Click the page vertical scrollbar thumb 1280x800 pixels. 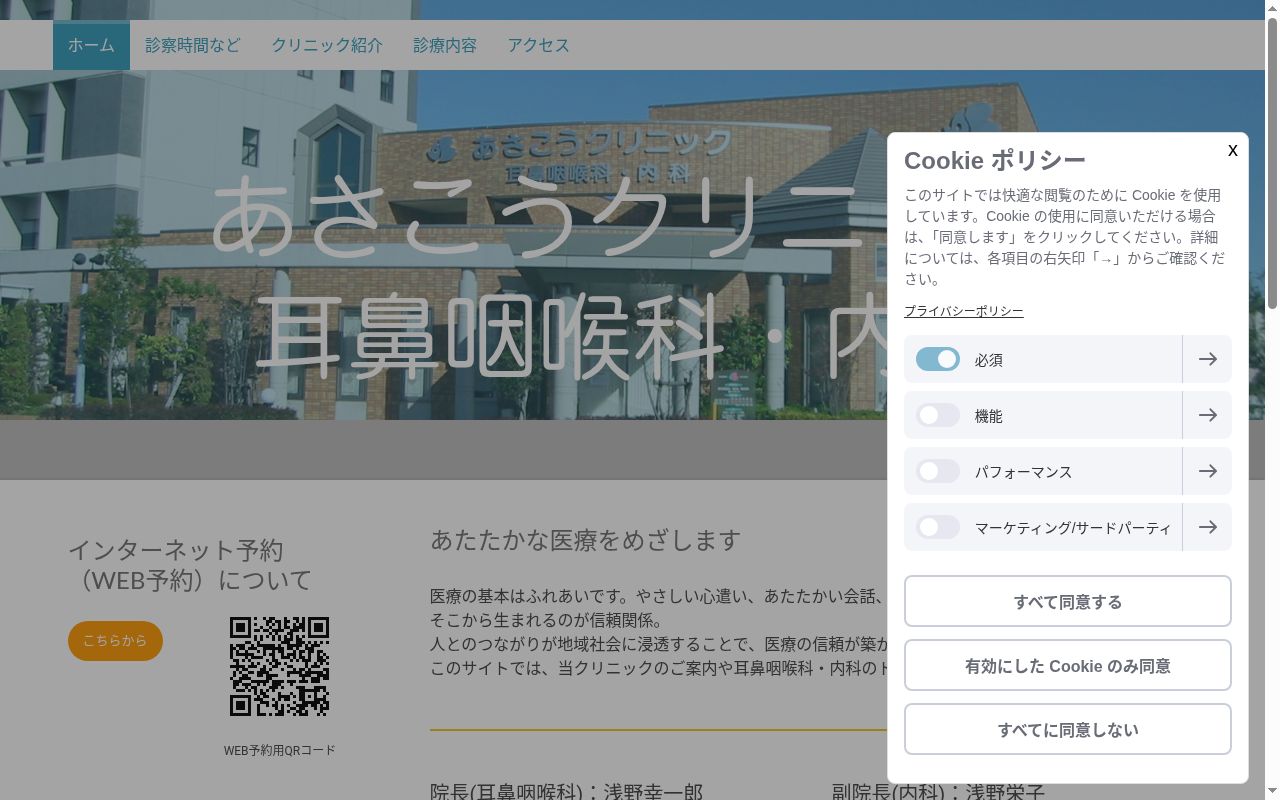tap(1272, 165)
